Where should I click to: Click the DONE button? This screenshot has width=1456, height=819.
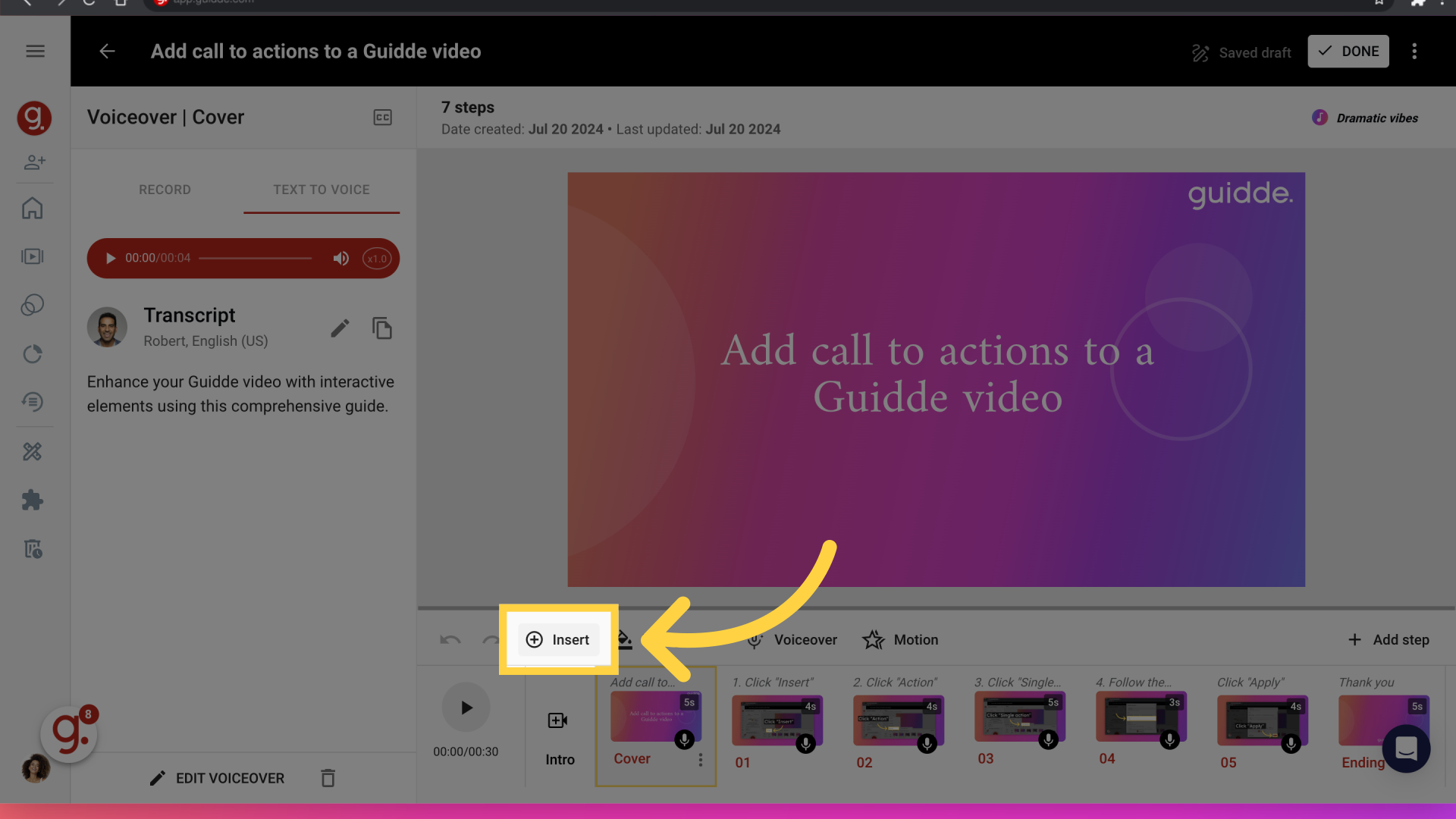[1348, 52]
